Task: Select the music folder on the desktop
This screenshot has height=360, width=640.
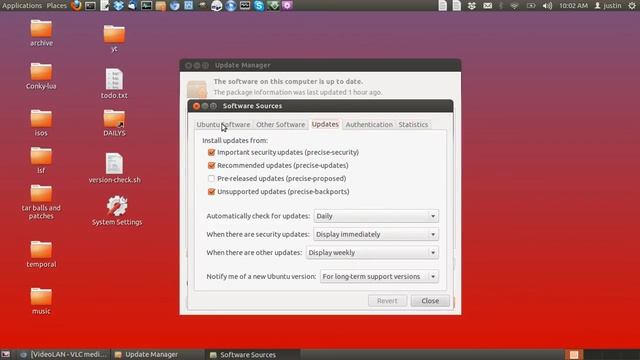Action: coord(41,301)
